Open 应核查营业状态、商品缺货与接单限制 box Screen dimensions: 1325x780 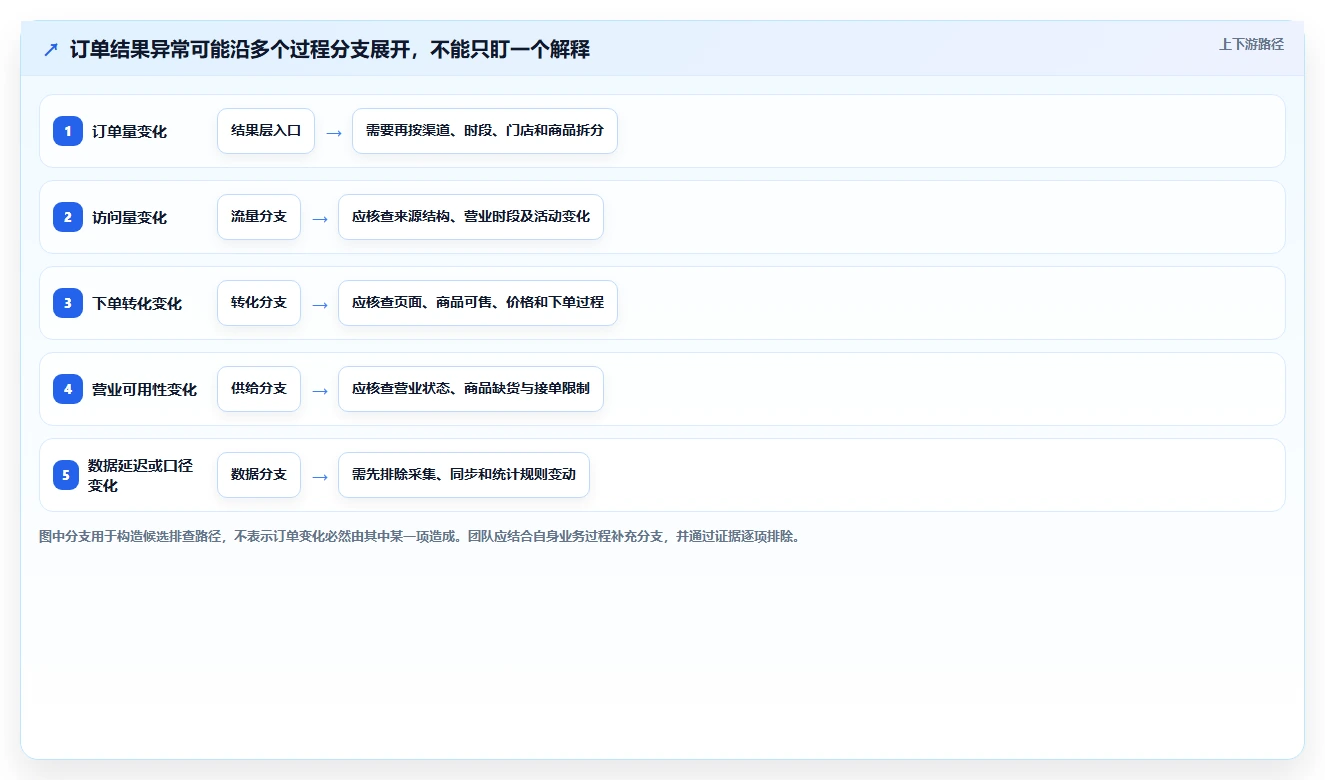[471, 389]
